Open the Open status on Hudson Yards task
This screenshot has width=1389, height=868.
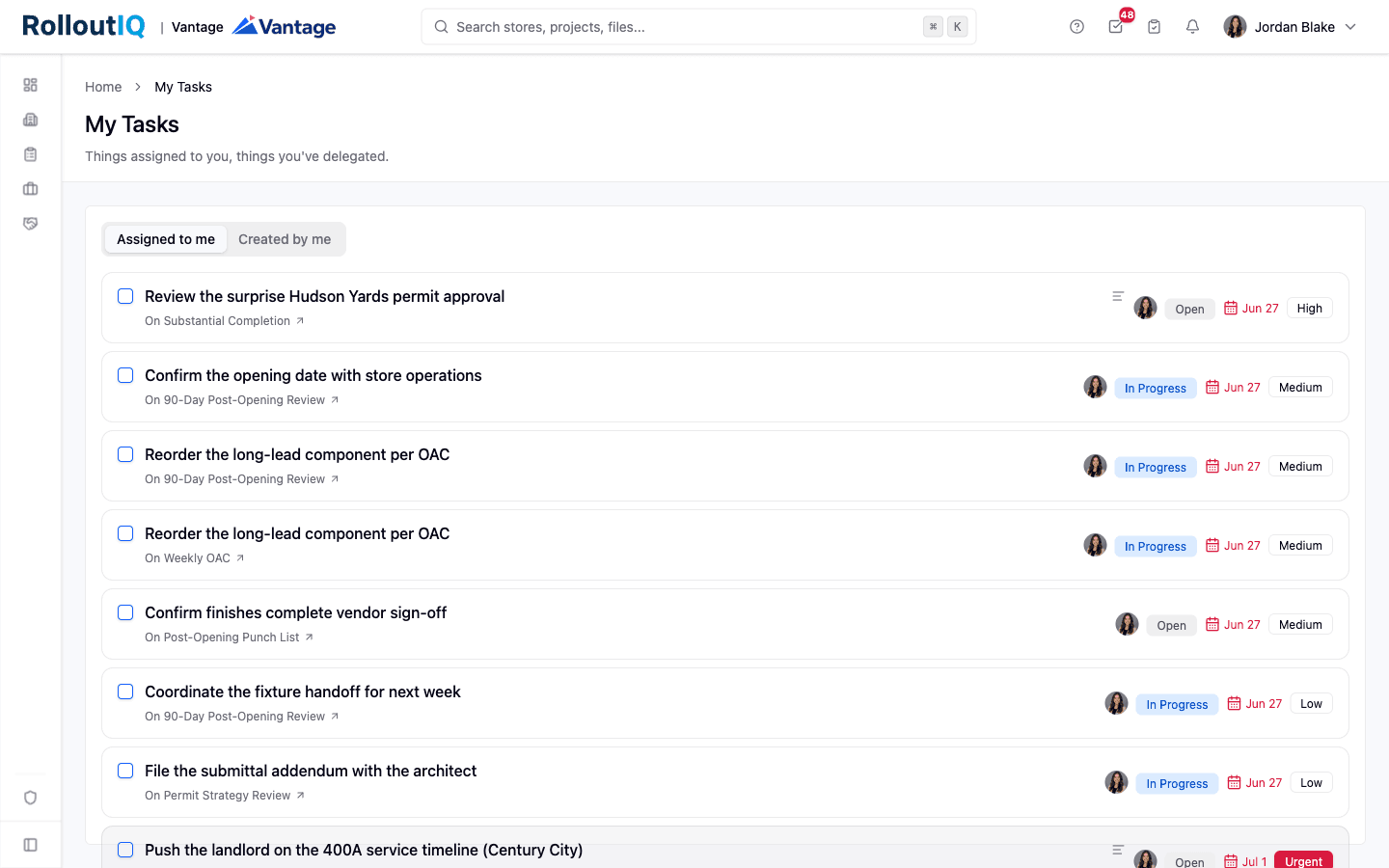pos(1189,309)
